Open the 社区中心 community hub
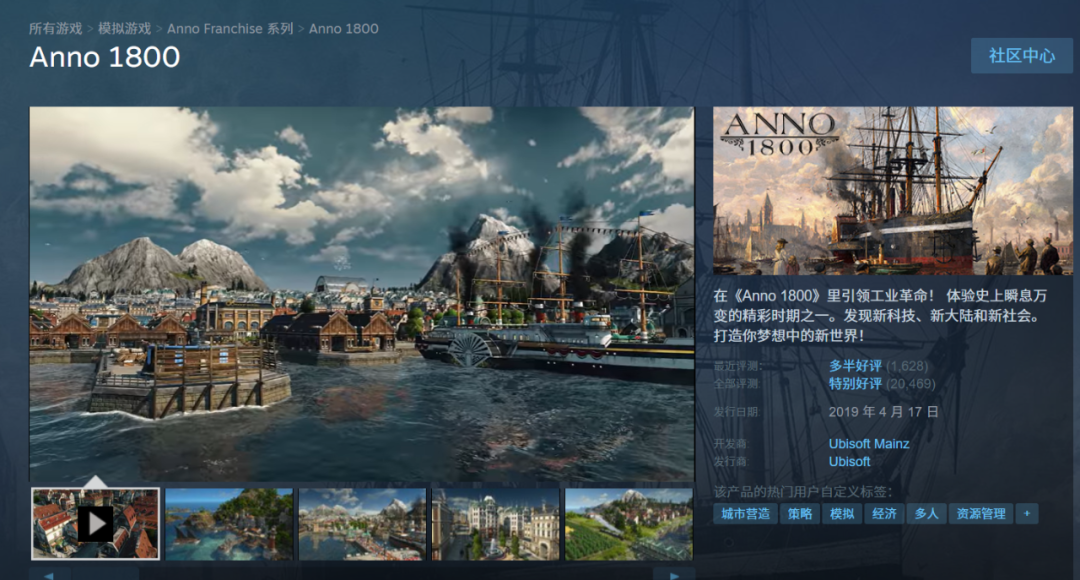The image size is (1080, 580). click(1021, 56)
